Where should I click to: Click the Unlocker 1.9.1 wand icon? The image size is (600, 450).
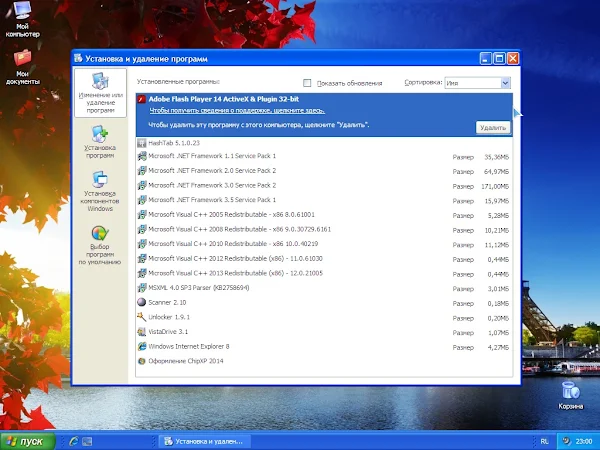point(142,317)
